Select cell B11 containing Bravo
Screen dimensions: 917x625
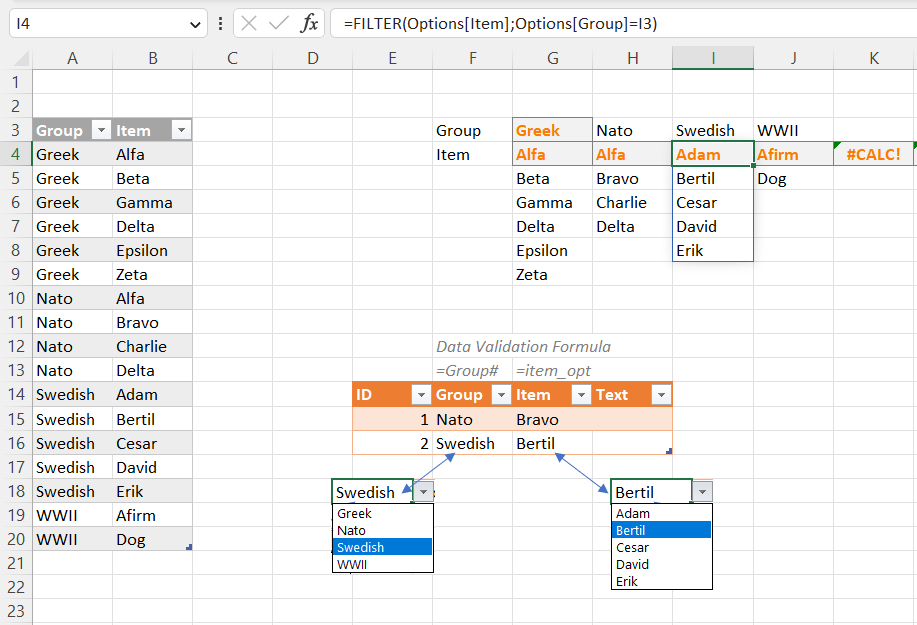click(x=153, y=322)
